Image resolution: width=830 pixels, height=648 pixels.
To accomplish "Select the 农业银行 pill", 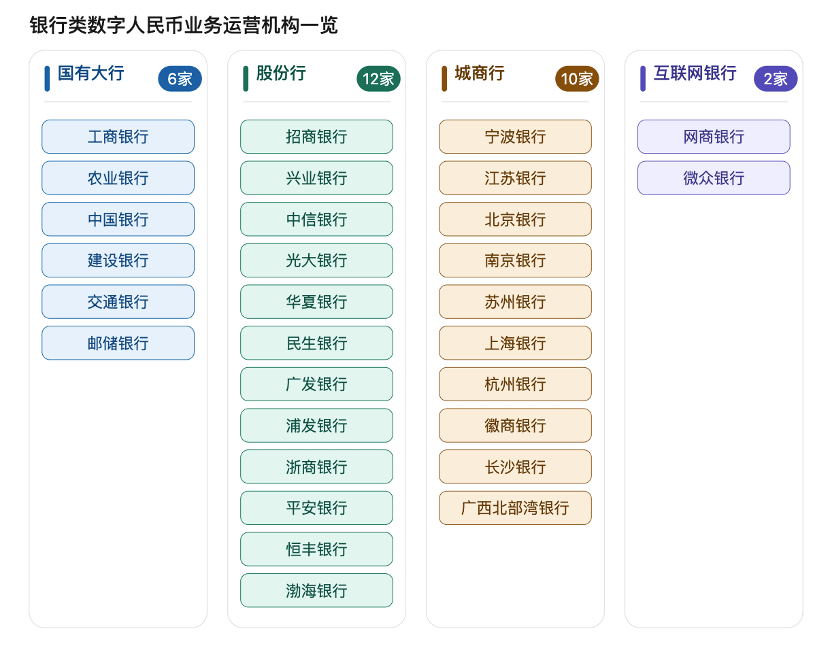I will [x=118, y=178].
